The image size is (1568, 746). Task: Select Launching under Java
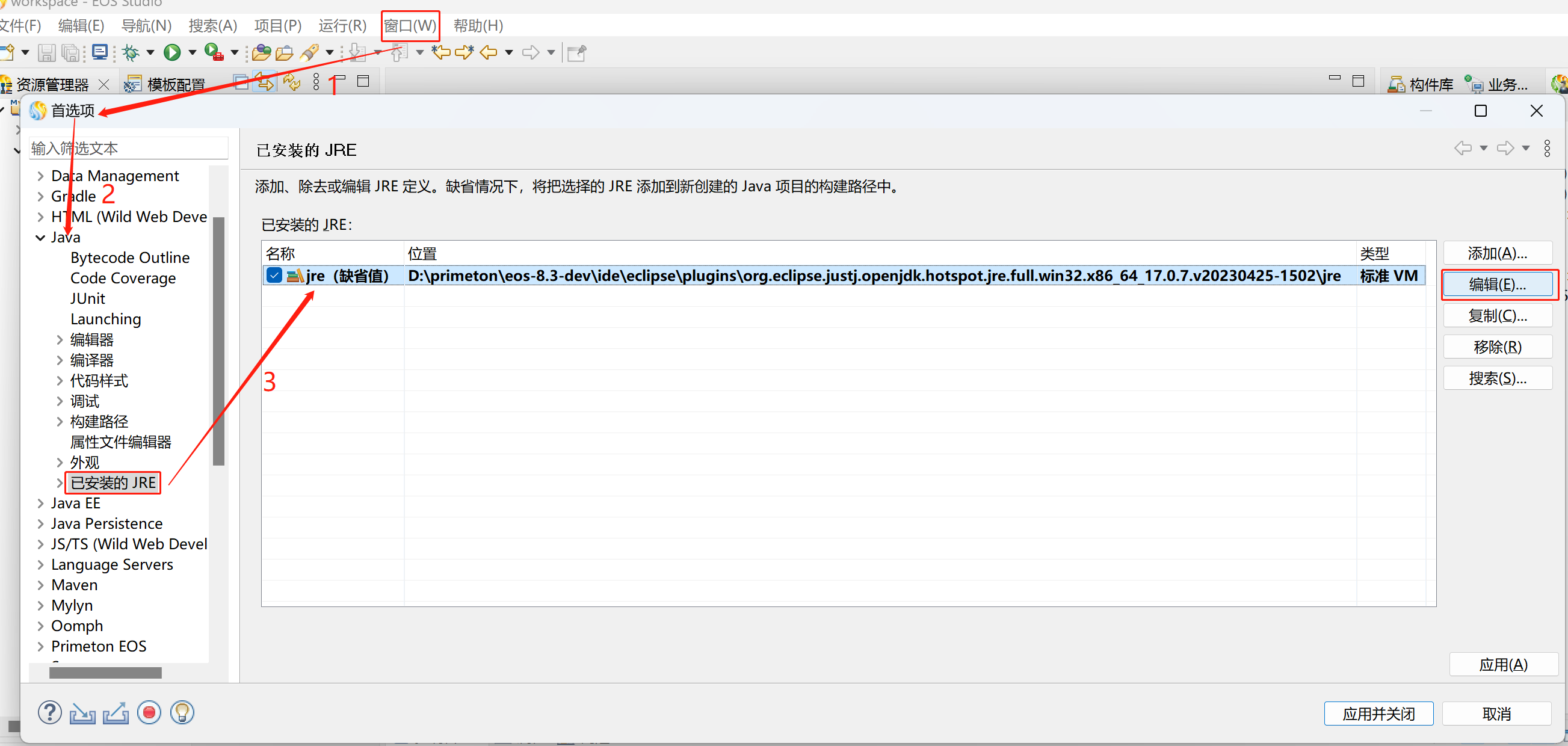tap(106, 319)
